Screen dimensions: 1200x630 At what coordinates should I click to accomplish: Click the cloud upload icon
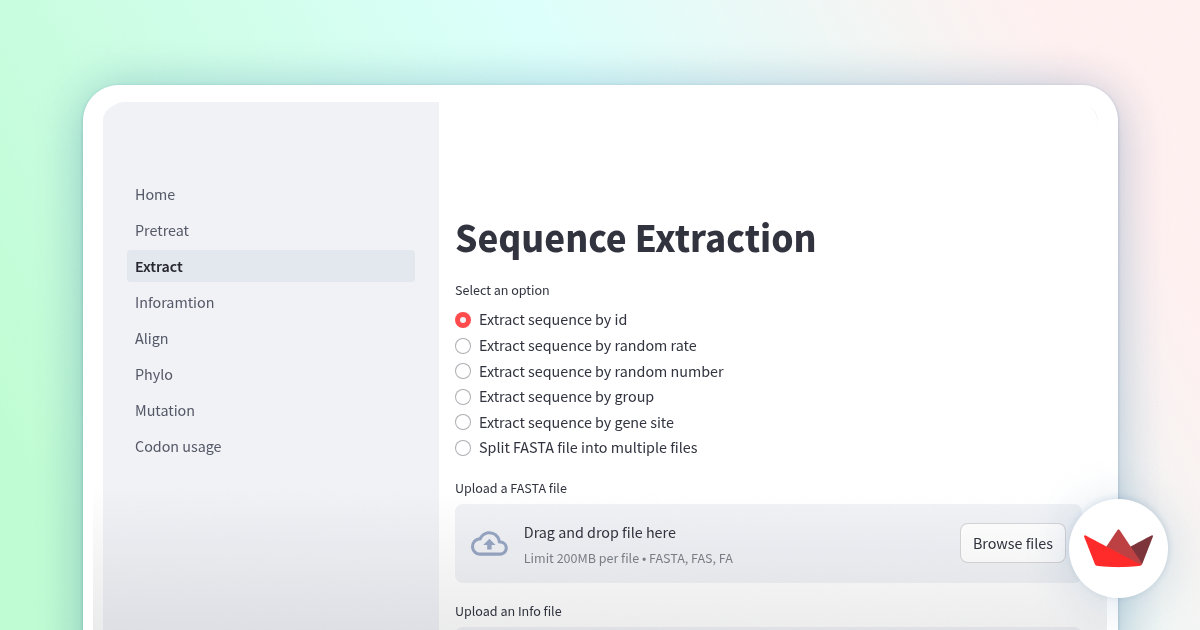click(490, 543)
